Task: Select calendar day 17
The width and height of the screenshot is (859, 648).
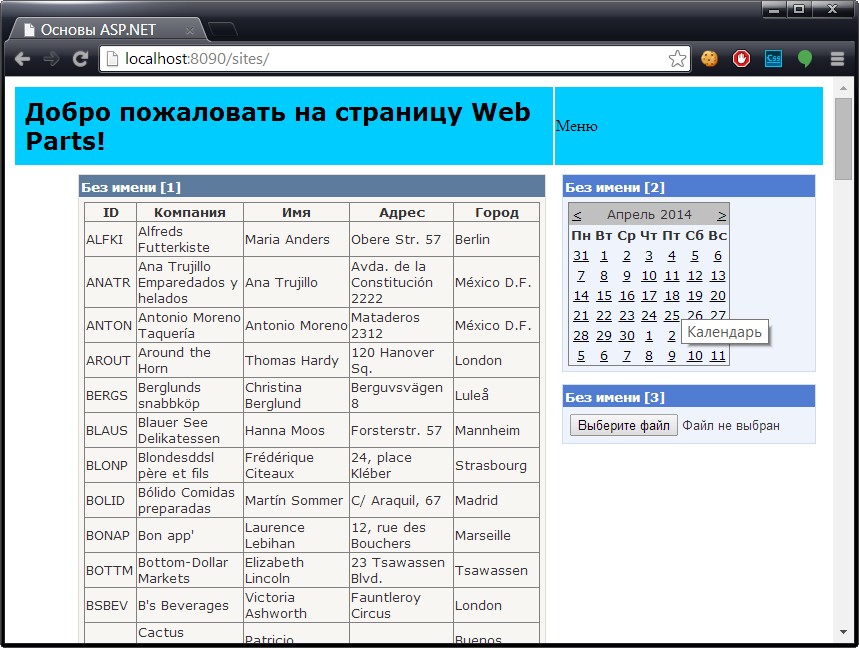Action: (649, 296)
